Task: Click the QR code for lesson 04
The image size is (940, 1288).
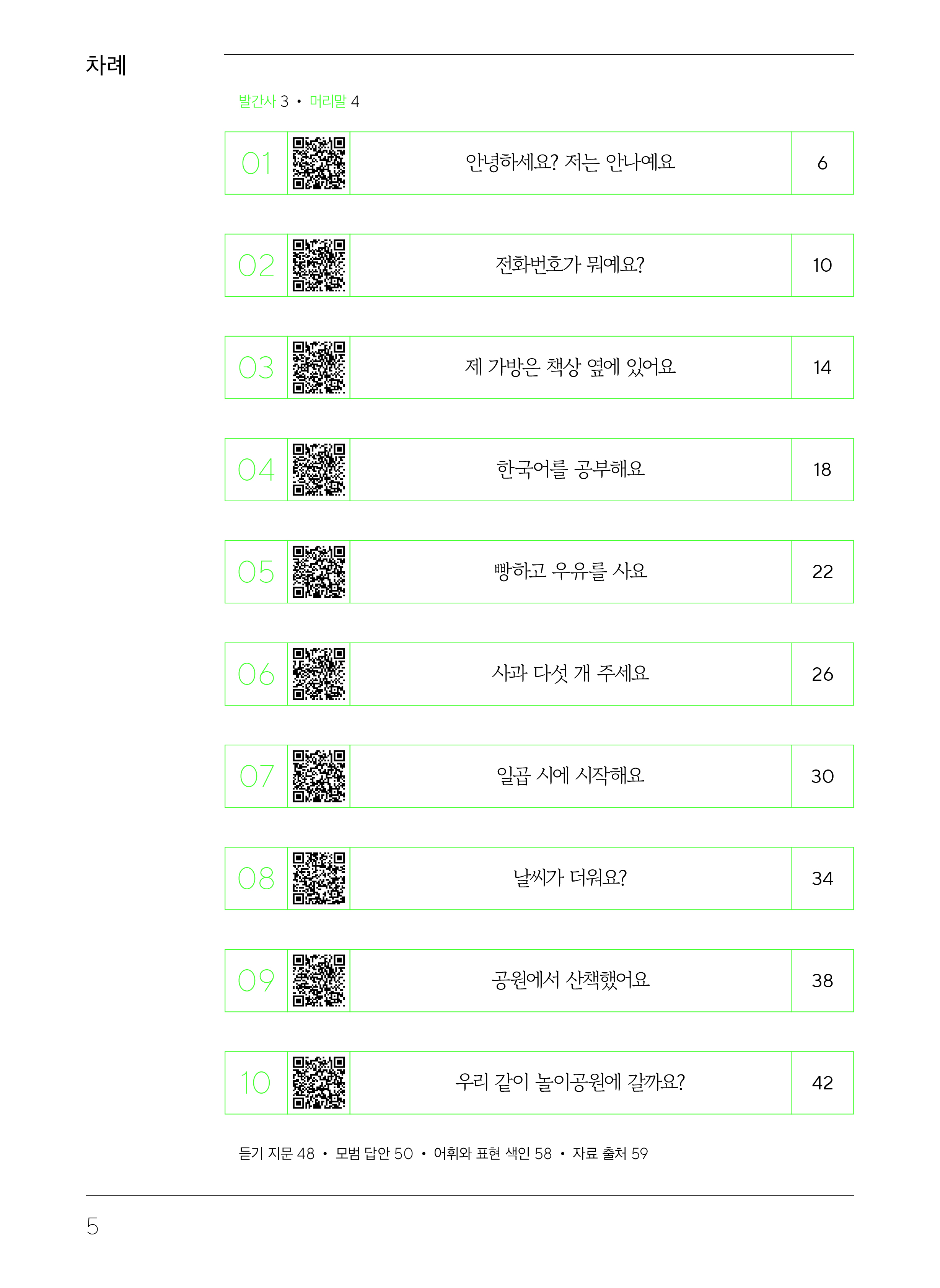Action: [319, 470]
